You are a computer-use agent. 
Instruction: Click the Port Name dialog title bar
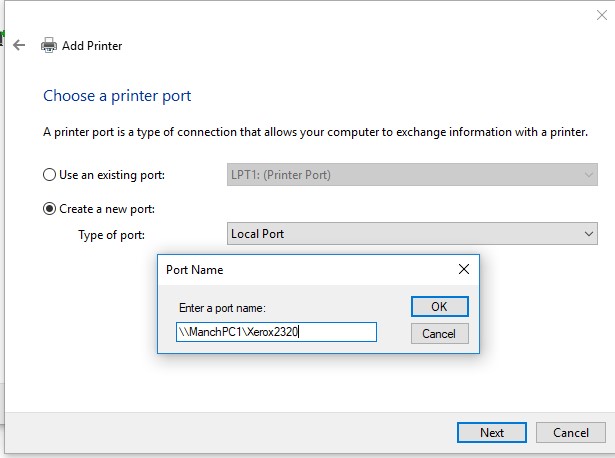[300, 270]
